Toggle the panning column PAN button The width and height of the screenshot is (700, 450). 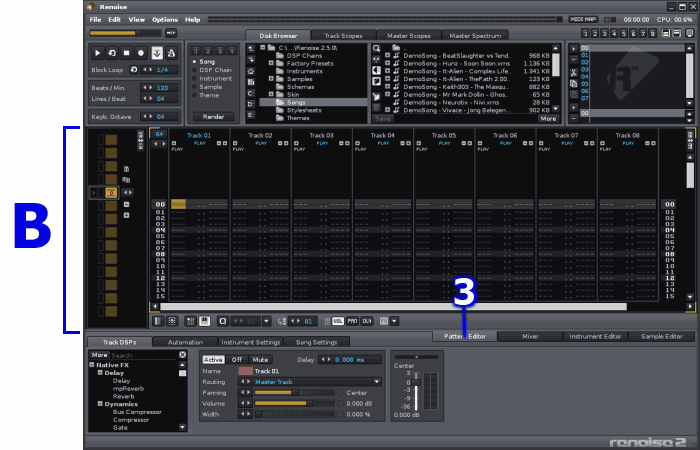(353, 321)
